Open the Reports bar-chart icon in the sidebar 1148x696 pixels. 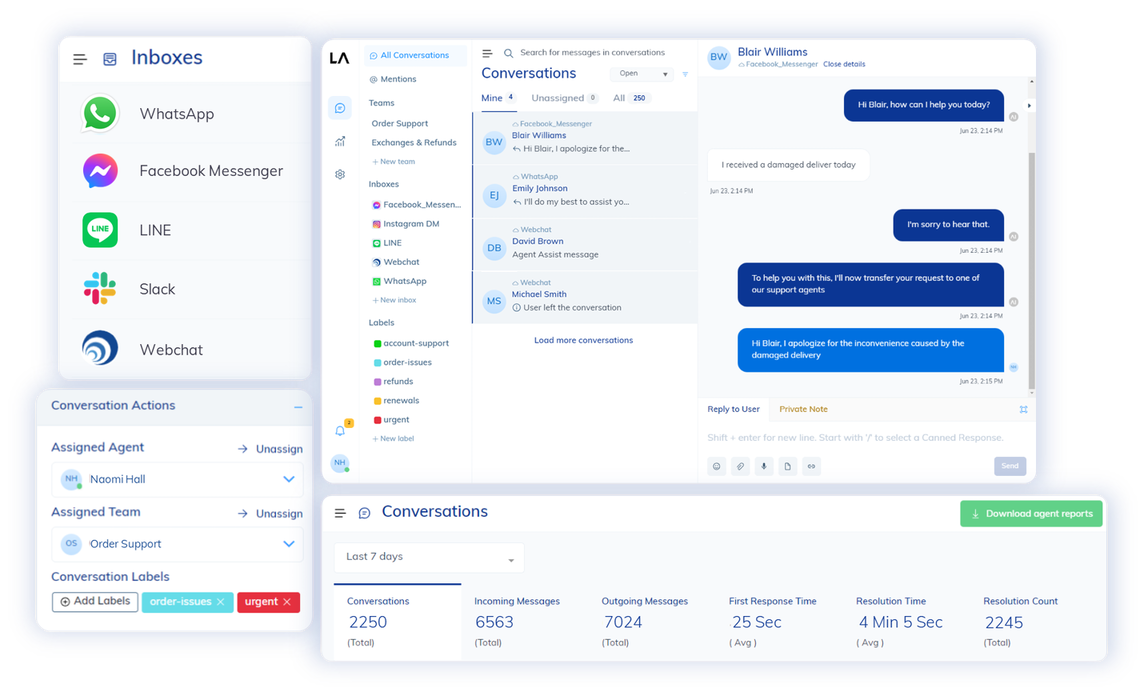(340, 141)
